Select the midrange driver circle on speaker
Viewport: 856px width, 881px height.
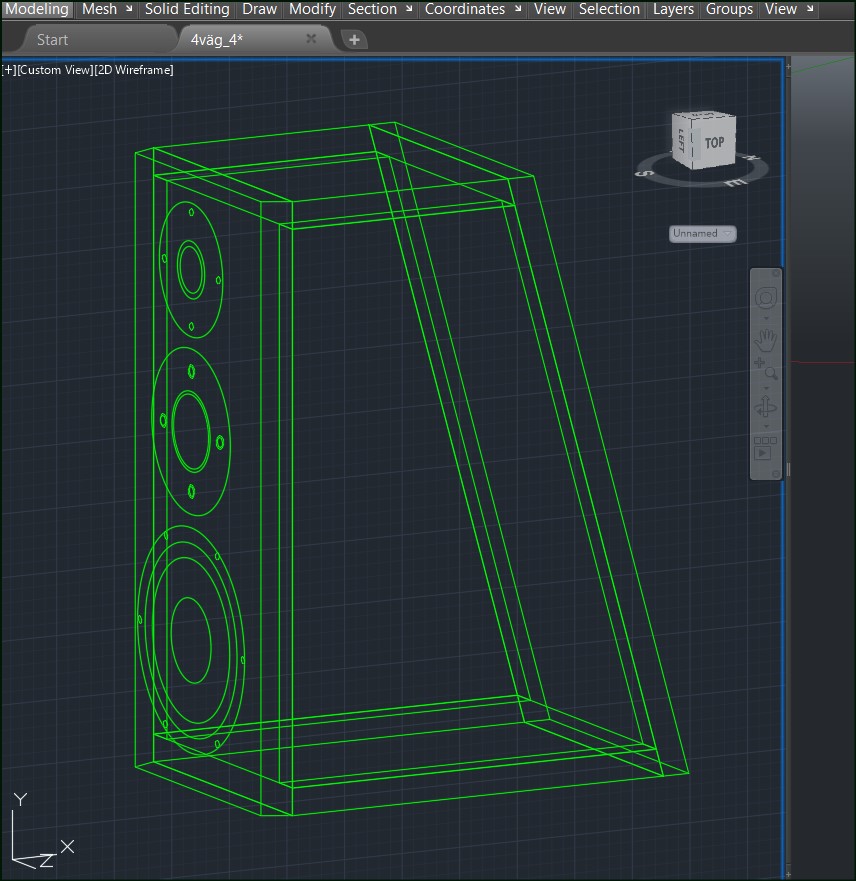(191, 432)
